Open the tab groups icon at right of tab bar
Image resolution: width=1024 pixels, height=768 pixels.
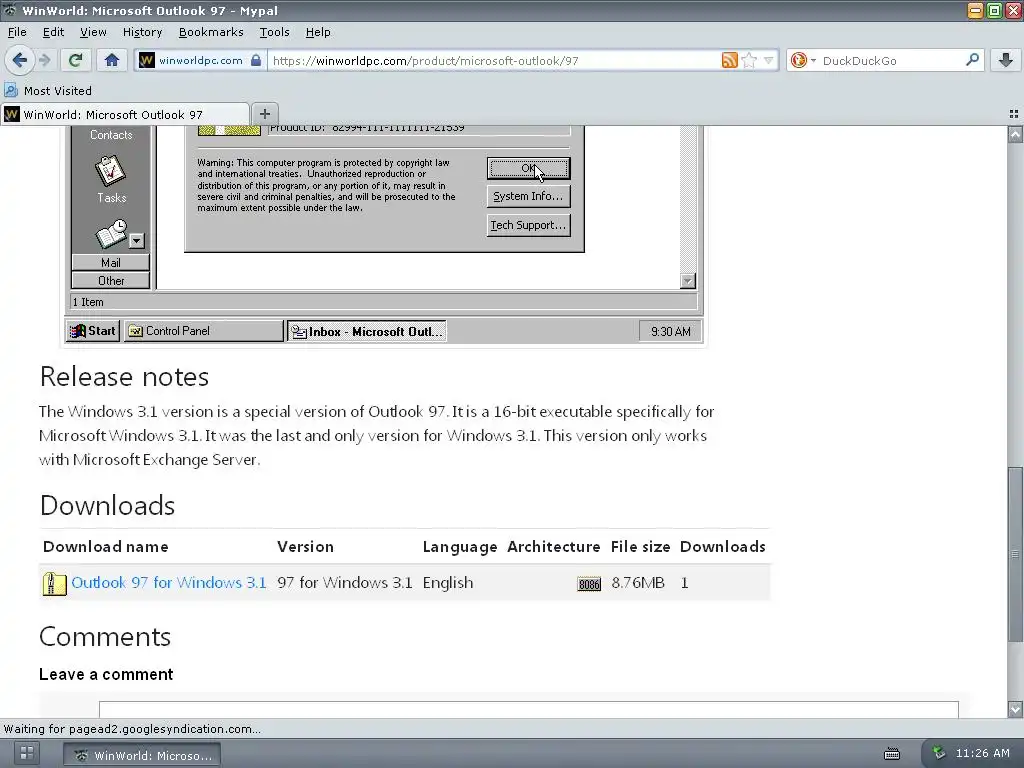click(1014, 114)
